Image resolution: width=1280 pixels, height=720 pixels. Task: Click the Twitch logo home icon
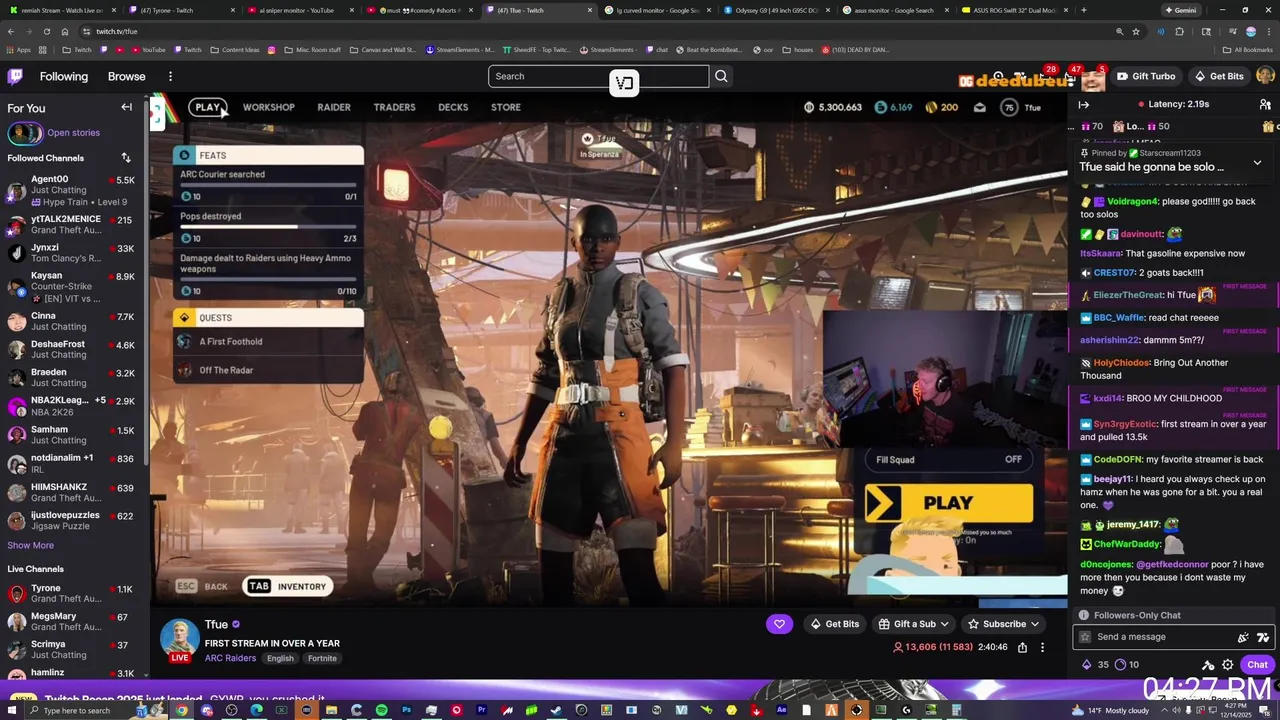pyautogui.click(x=15, y=76)
